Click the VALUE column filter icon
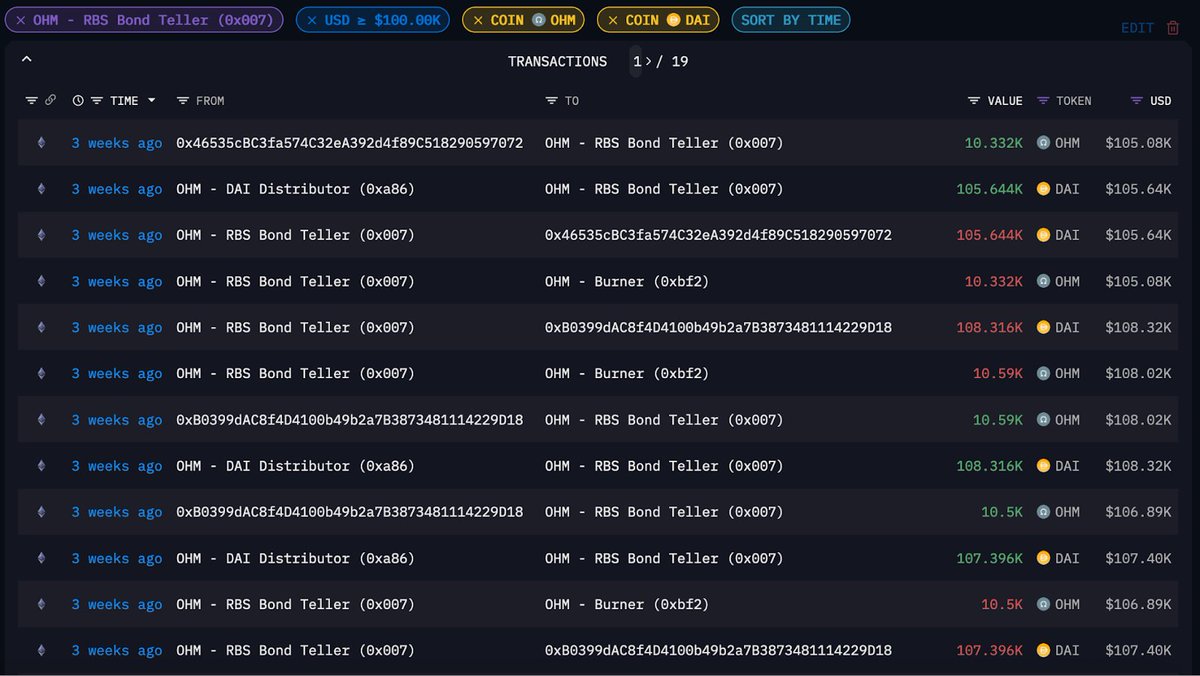 pos(972,100)
